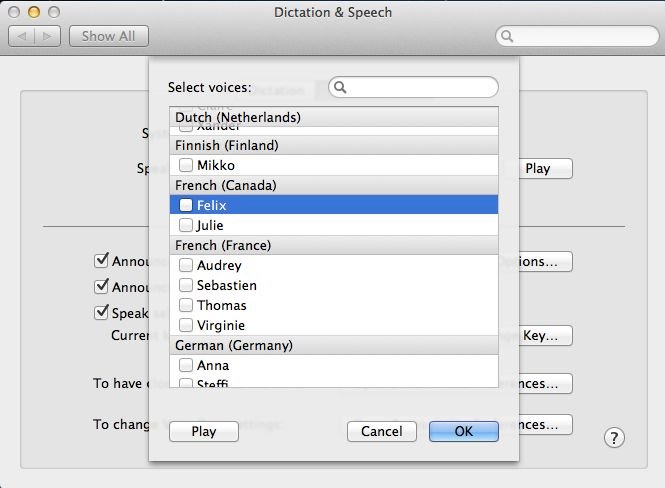The height and width of the screenshot is (488, 665).
Task: Toggle the second Announce checkbox in background
Action: [101, 286]
